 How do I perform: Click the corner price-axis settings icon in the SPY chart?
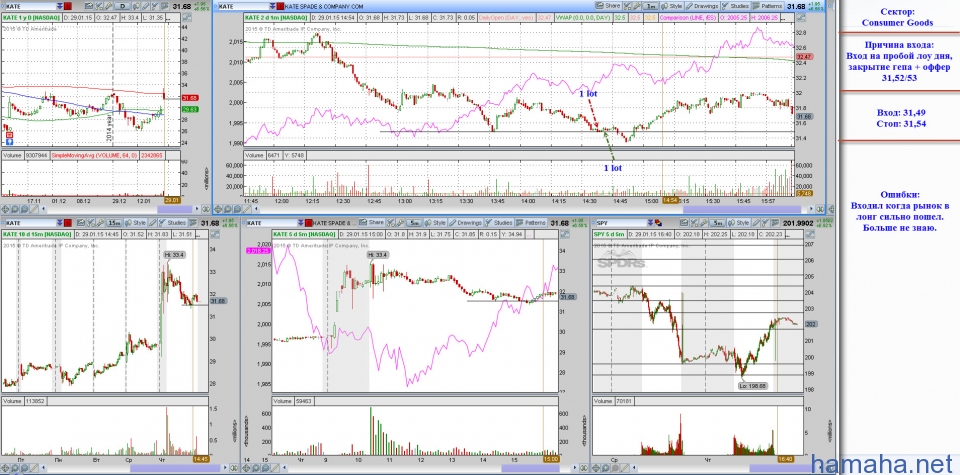coord(809,234)
